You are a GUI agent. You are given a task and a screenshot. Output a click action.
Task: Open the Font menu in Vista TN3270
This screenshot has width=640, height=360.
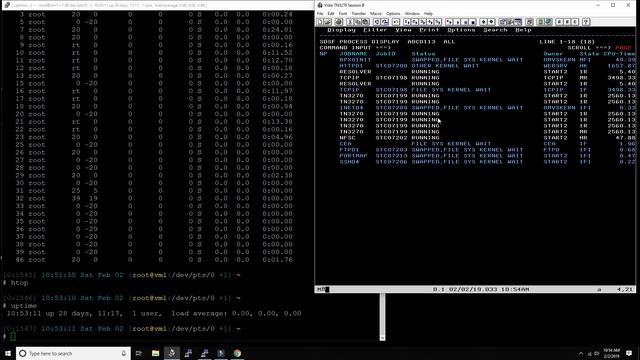tap(343, 13)
